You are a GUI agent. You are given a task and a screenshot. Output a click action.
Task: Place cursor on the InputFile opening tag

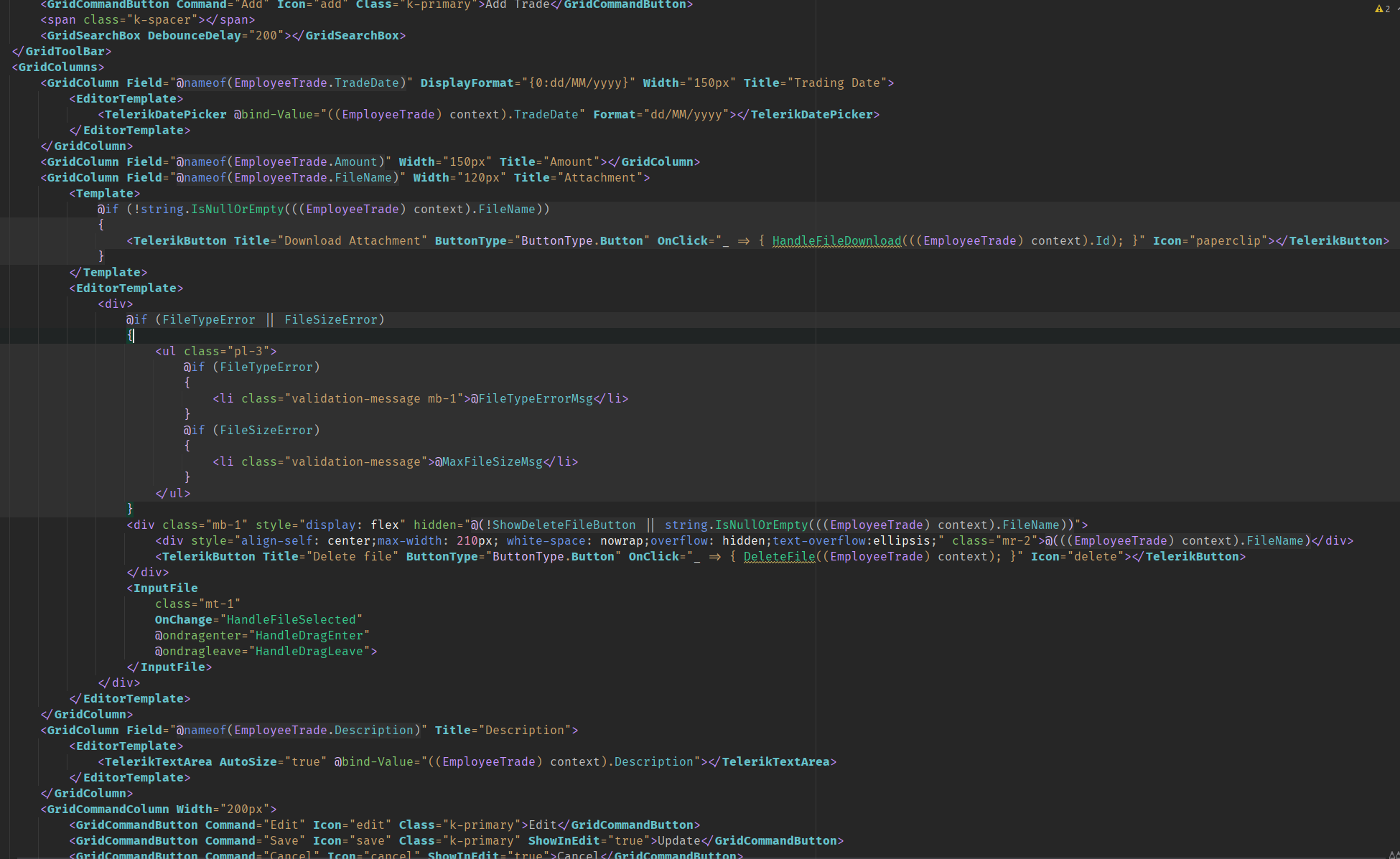click(x=165, y=588)
